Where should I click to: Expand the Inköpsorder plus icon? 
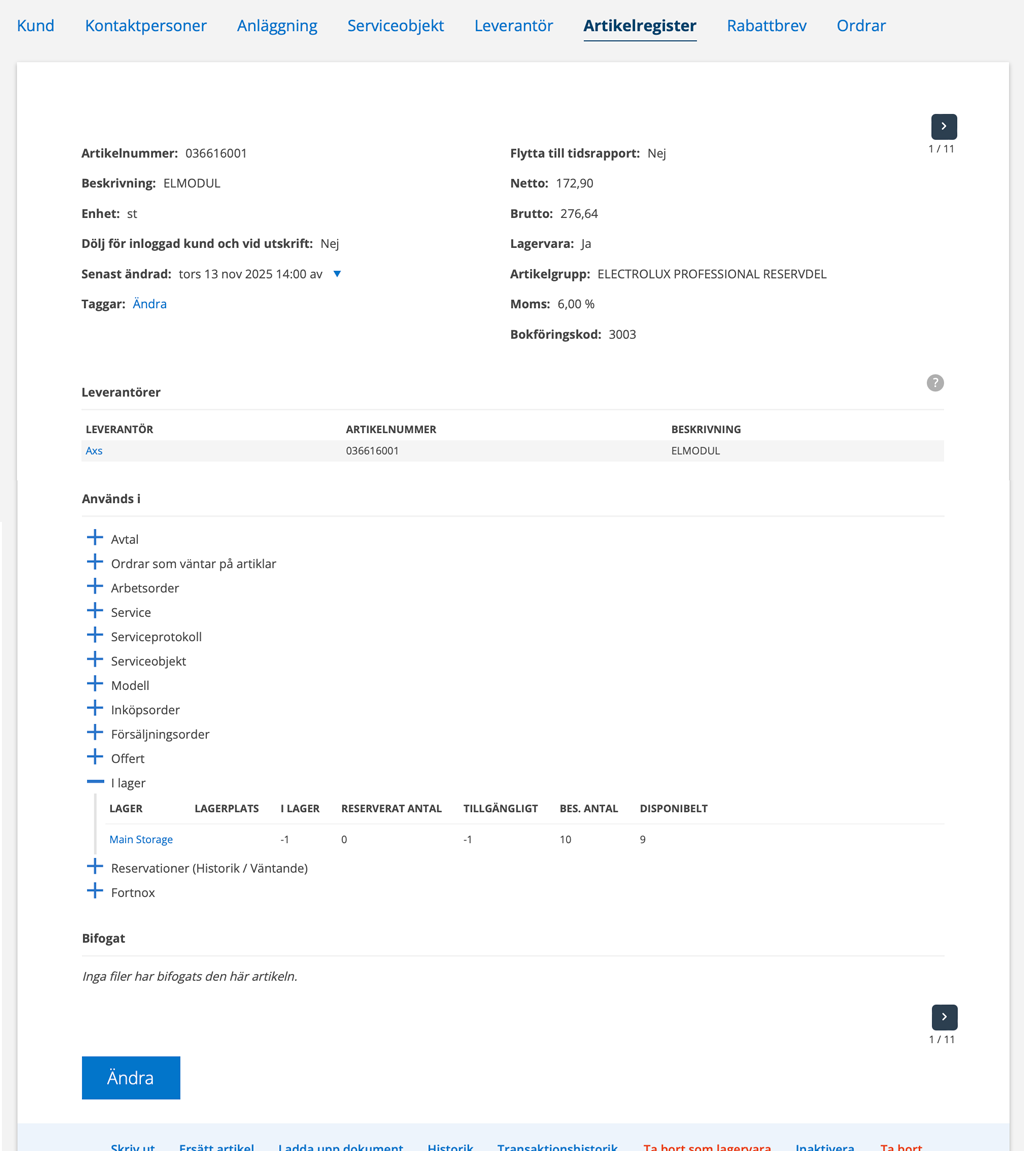pos(95,709)
